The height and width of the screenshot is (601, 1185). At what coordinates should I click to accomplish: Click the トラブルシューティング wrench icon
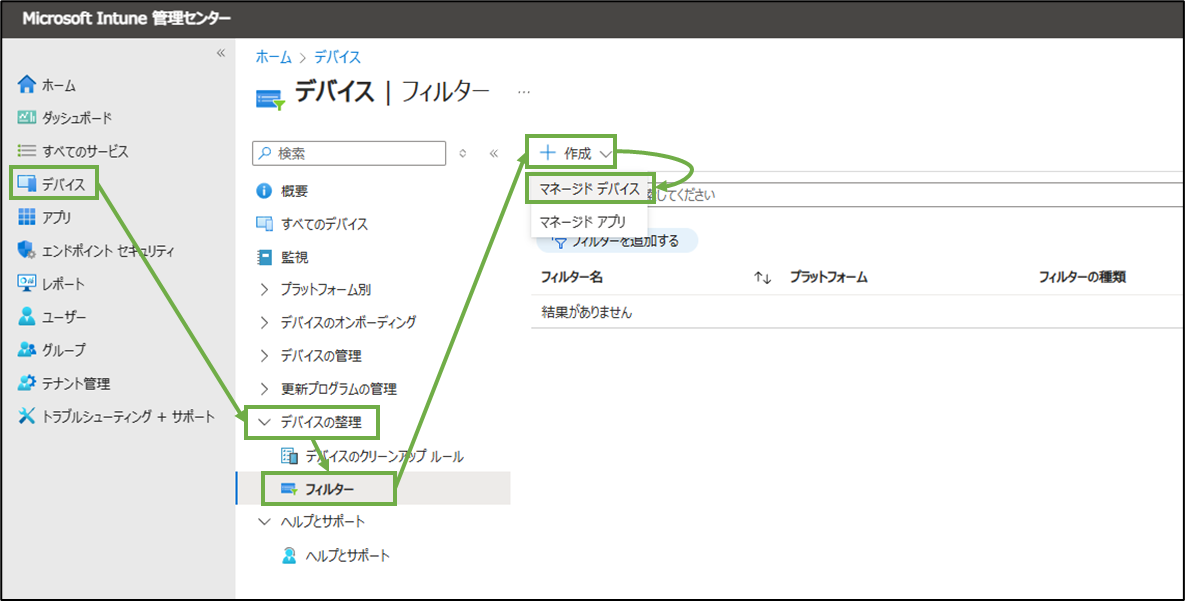(x=26, y=417)
